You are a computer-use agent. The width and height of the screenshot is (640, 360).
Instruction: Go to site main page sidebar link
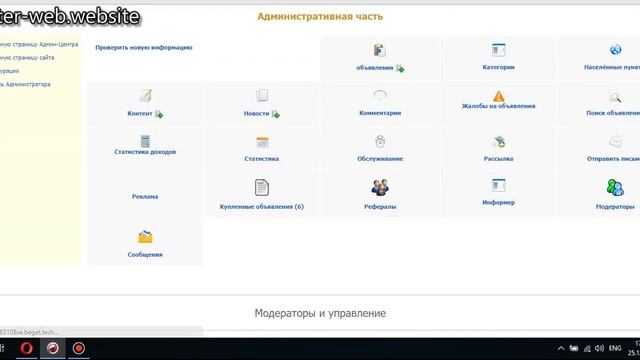pos(27,58)
